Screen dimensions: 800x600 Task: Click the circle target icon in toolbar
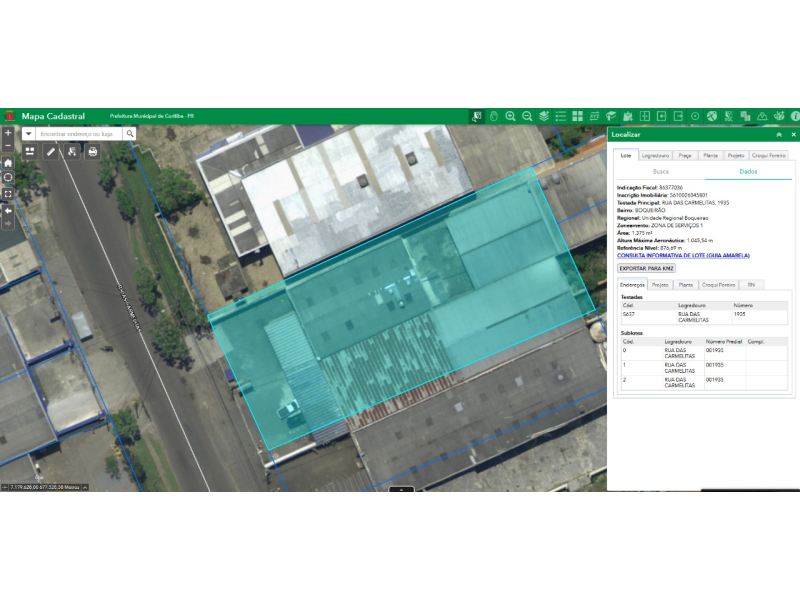pyautogui.click(x=695, y=116)
